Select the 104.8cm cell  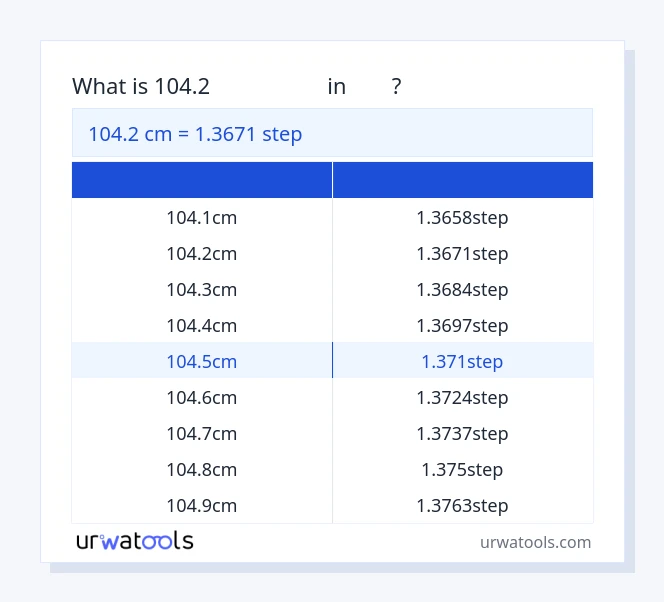[x=201, y=470]
